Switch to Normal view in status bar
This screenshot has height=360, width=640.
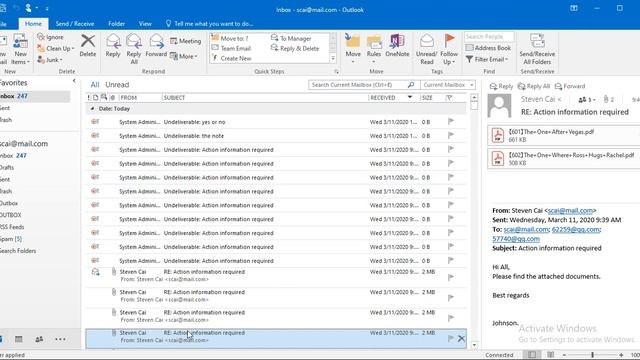click(x=532, y=355)
